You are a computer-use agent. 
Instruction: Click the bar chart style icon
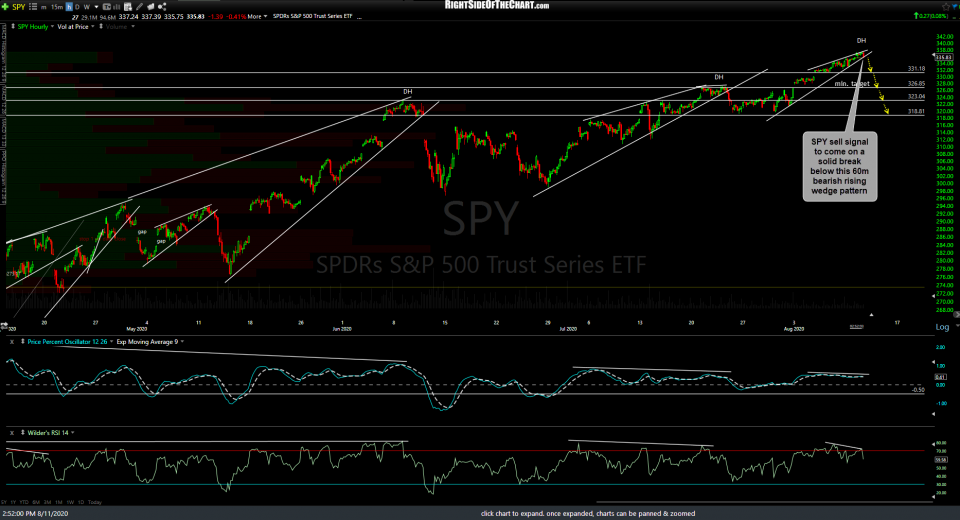(x=116, y=7)
